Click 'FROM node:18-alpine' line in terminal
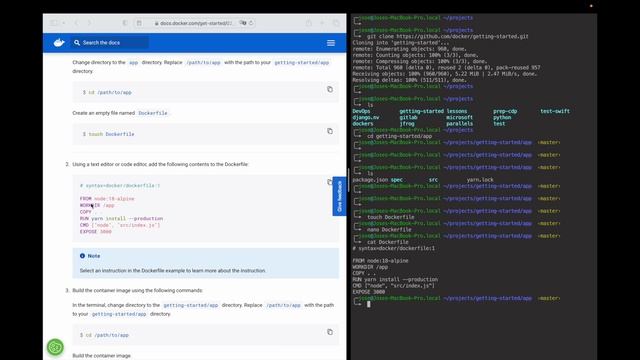This screenshot has height=360, width=640. (380, 261)
